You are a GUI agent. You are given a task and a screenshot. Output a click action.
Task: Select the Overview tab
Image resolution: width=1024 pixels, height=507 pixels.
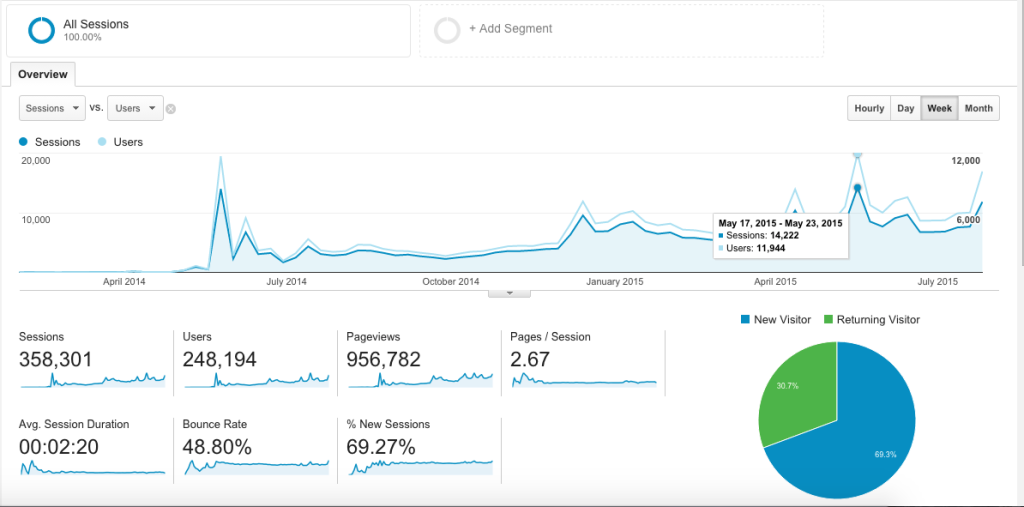click(42, 74)
